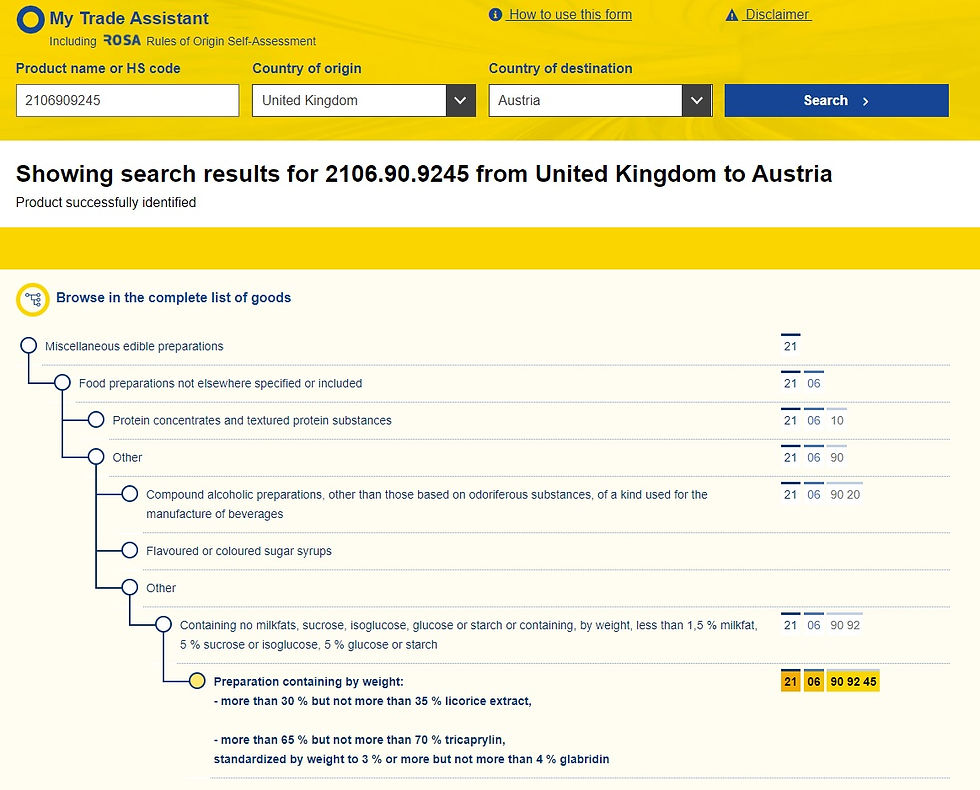Select the highlighted yellow Preparation containing node circle
Image resolution: width=980 pixels, height=790 pixels.
coord(197,681)
